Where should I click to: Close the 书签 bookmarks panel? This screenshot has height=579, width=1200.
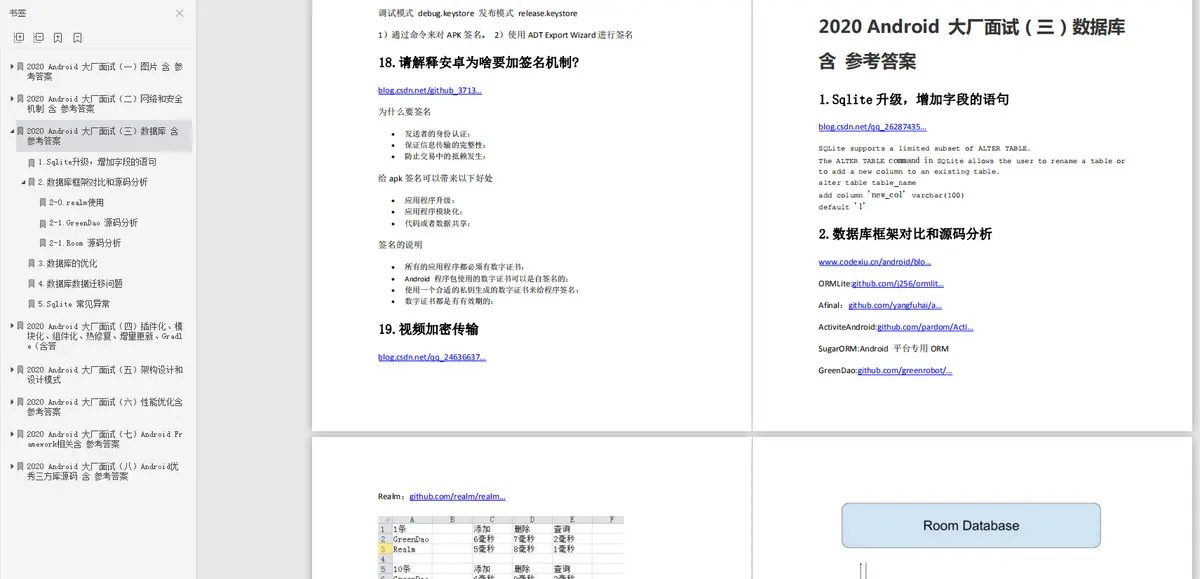coord(179,14)
